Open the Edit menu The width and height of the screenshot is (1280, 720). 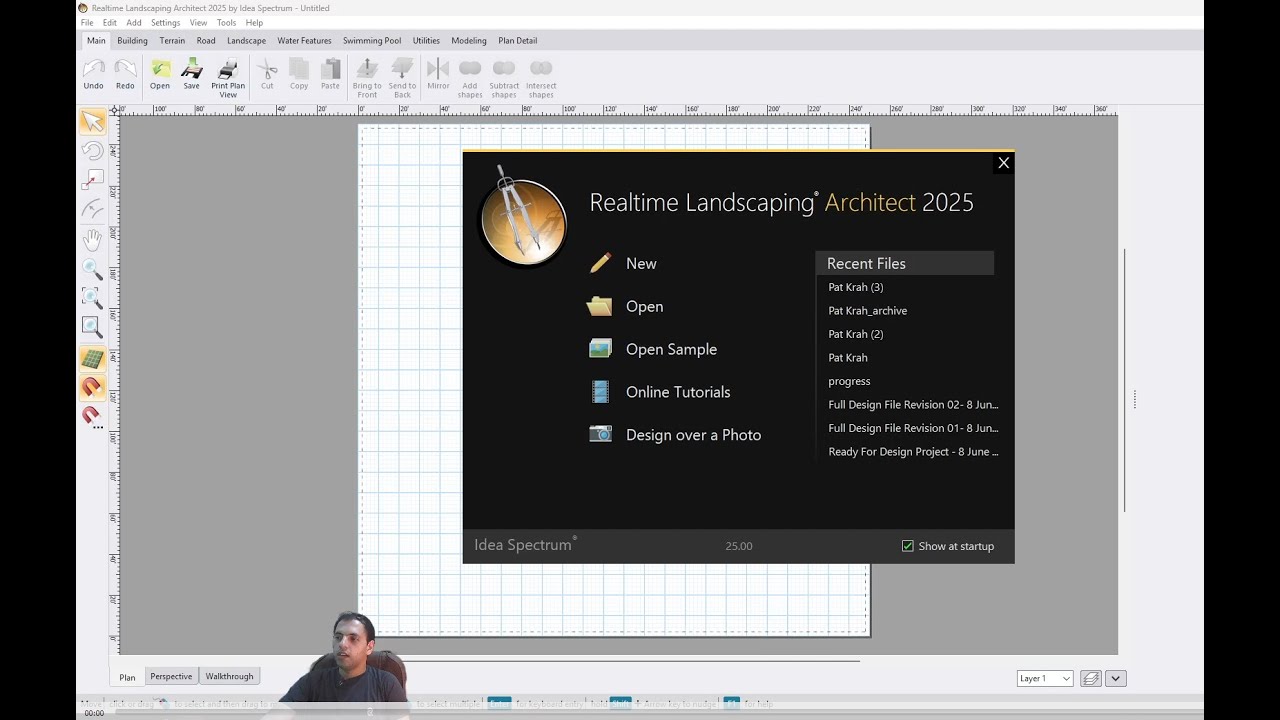[x=110, y=23]
